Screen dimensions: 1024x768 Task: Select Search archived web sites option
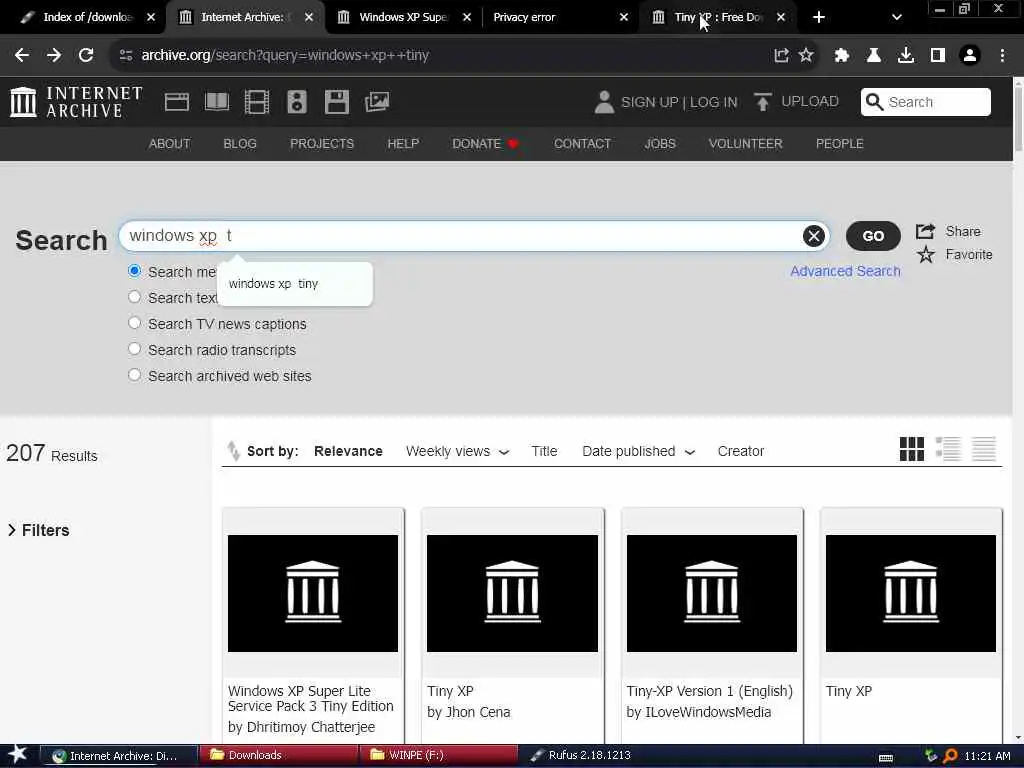pyautogui.click(x=135, y=376)
